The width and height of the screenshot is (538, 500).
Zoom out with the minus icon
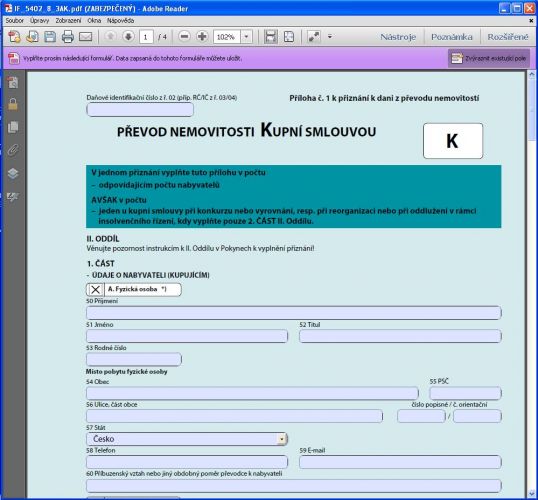pos(184,36)
